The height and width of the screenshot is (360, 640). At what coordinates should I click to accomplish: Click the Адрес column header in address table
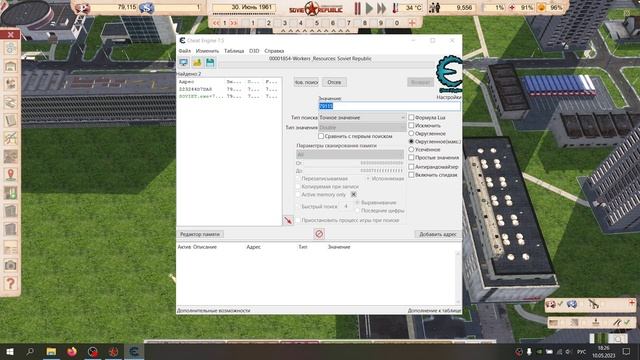pyautogui.click(x=253, y=247)
